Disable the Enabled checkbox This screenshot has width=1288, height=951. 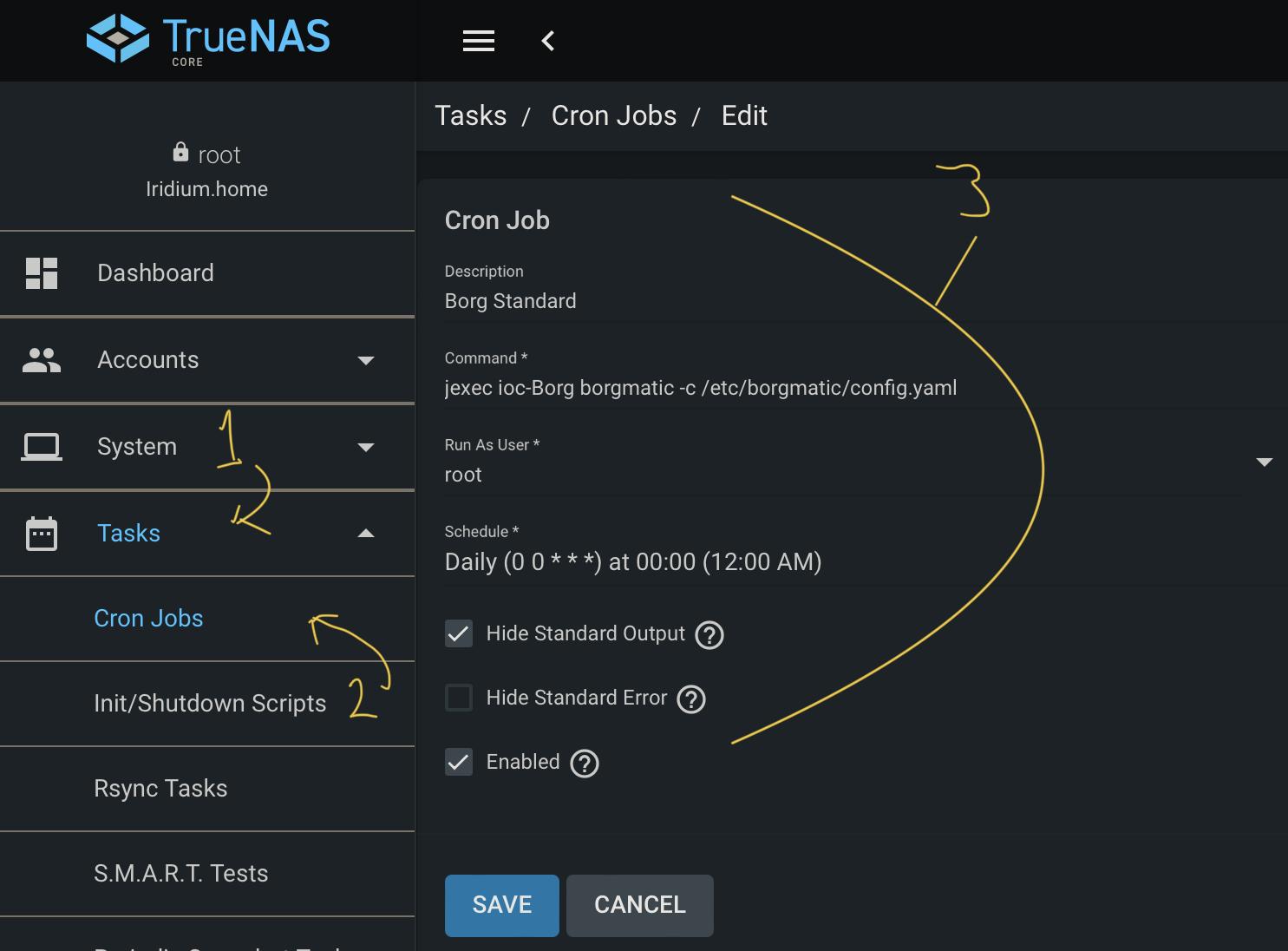459,762
